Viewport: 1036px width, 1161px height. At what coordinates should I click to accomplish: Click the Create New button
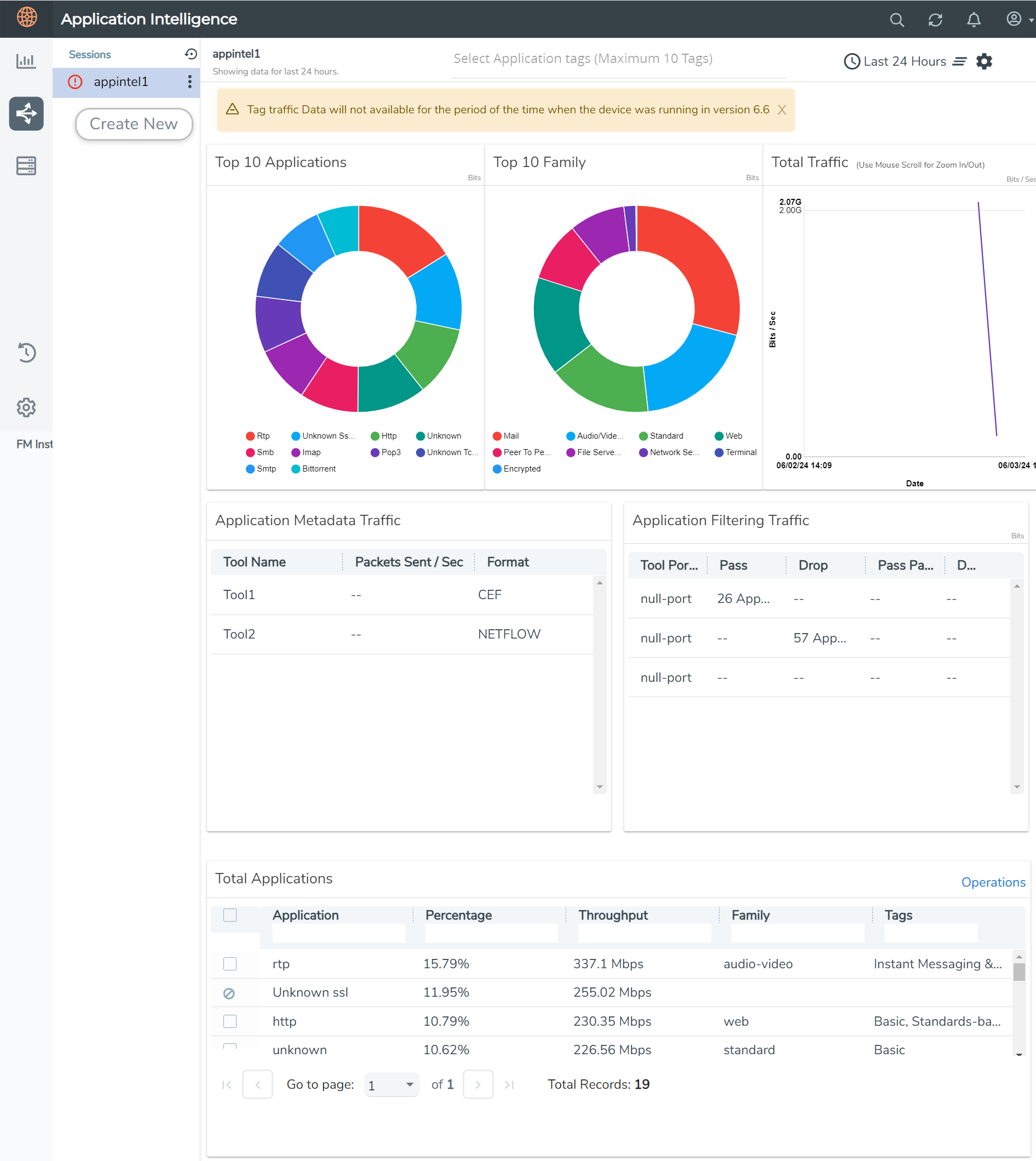point(134,124)
